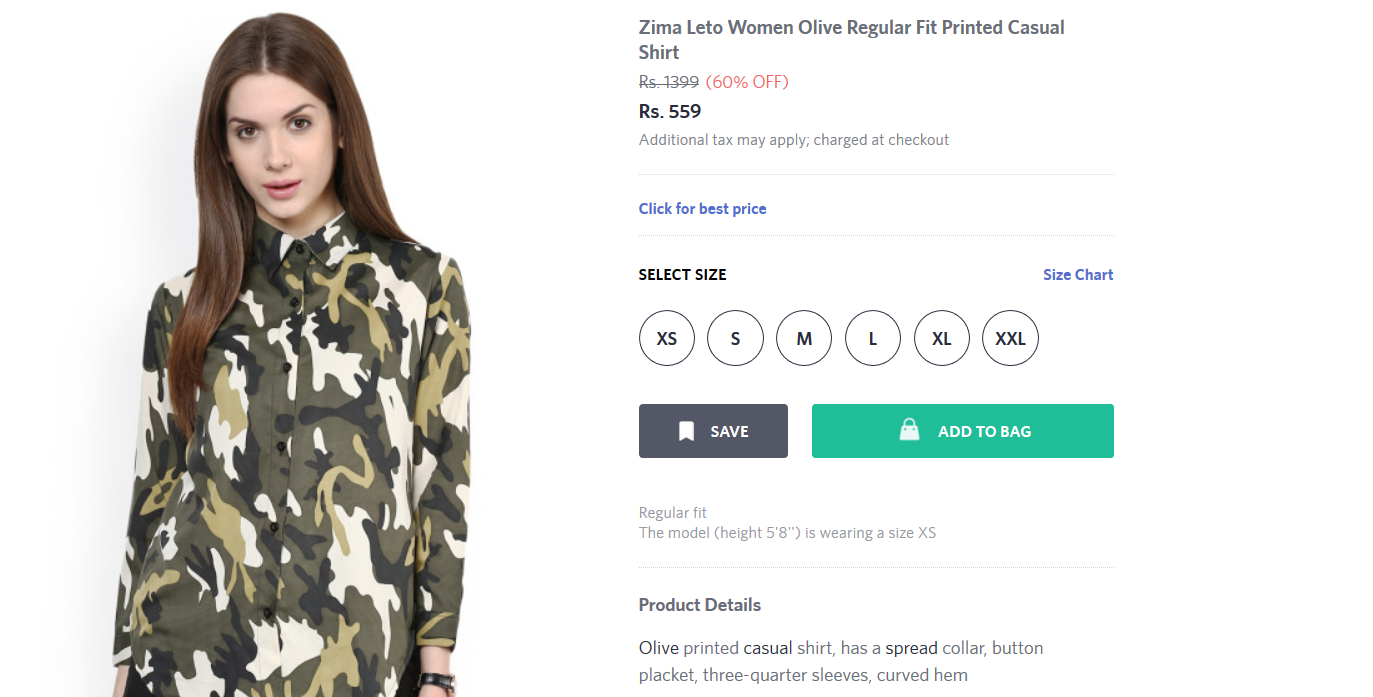Click the Product Details heading
Viewport: 1373px width, 697px height.
coord(699,605)
